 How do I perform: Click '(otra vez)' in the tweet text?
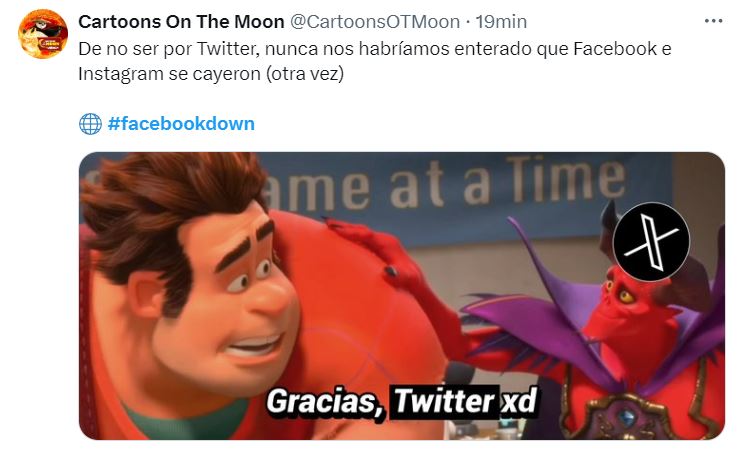click(x=305, y=74)
